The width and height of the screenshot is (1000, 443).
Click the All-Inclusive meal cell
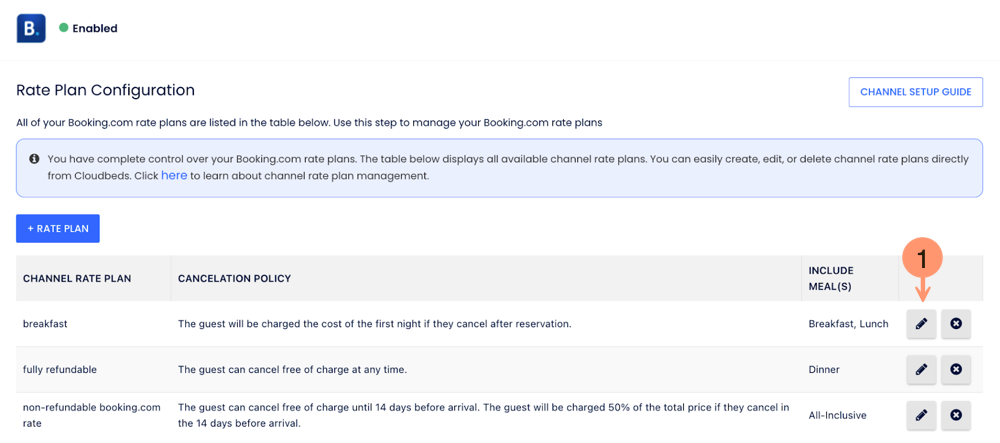837,415
